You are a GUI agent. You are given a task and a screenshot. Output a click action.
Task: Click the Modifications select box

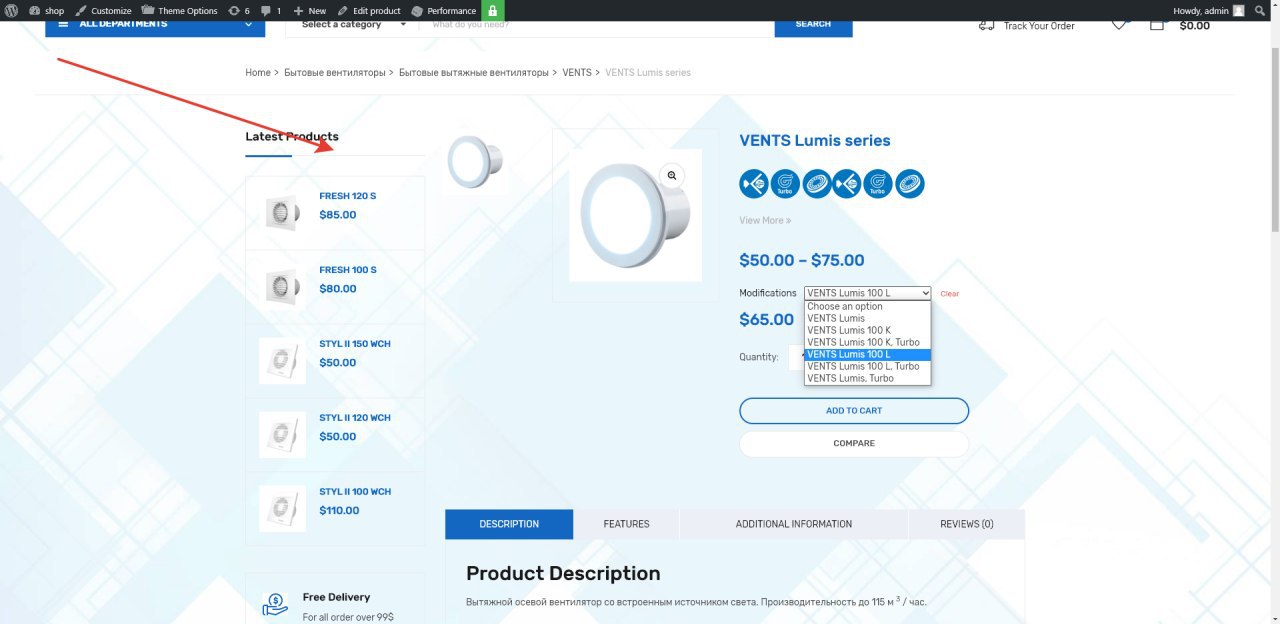(868, 293)
